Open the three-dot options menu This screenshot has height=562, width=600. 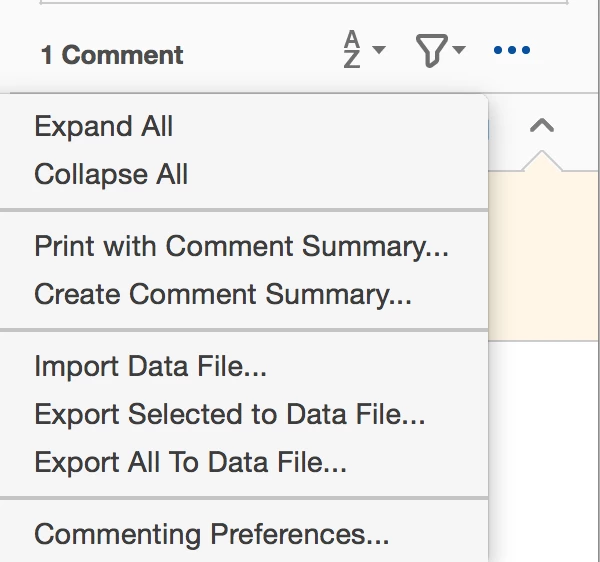tap(512, 50)
